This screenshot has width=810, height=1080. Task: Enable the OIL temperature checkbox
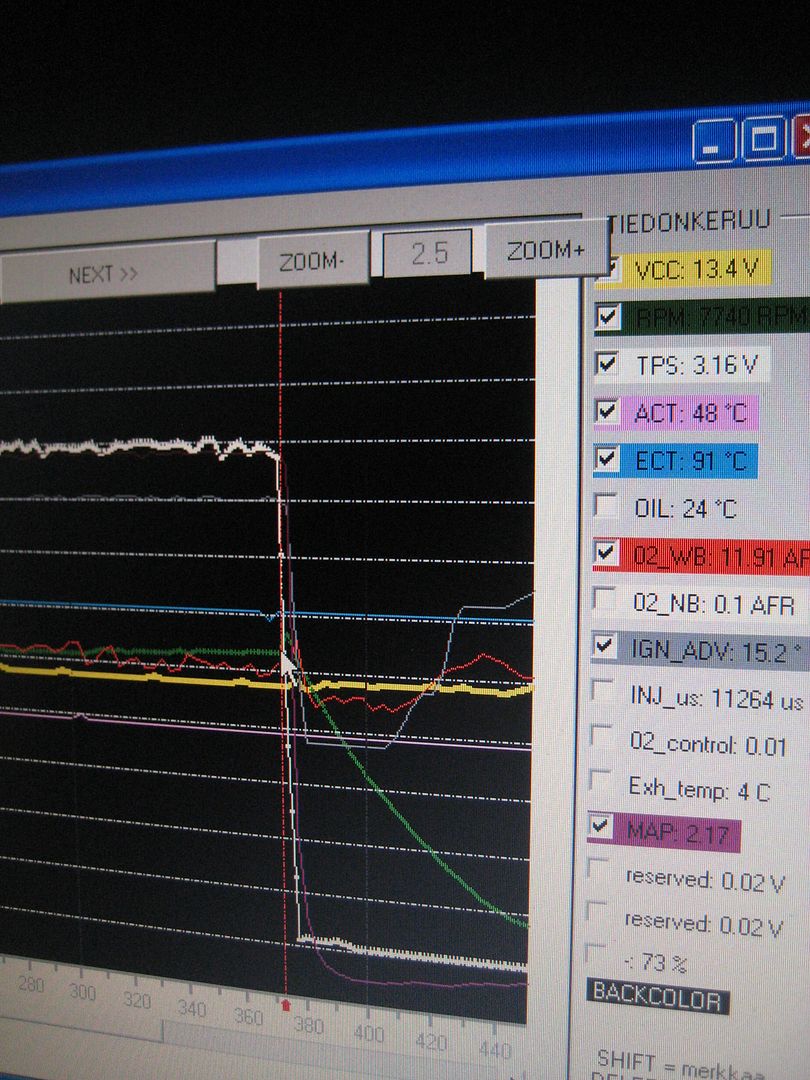606,506
